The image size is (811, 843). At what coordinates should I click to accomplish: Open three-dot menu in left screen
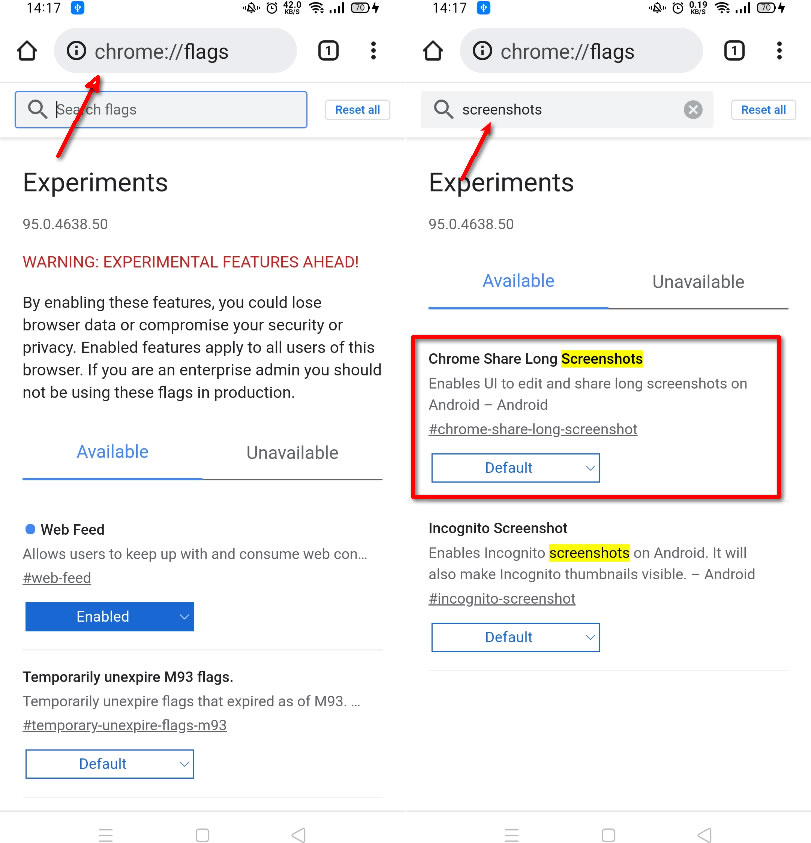point(373,51)
